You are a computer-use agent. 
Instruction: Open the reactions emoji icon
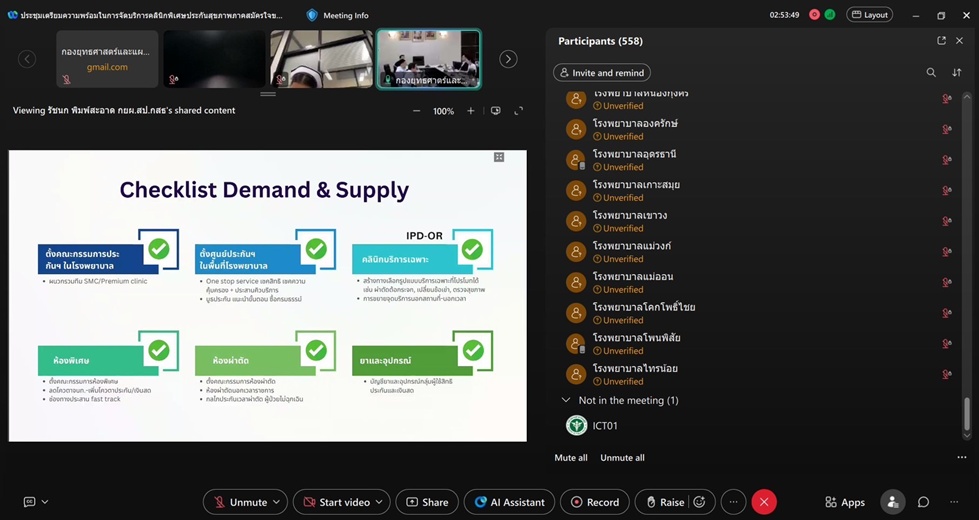point(700,502)
